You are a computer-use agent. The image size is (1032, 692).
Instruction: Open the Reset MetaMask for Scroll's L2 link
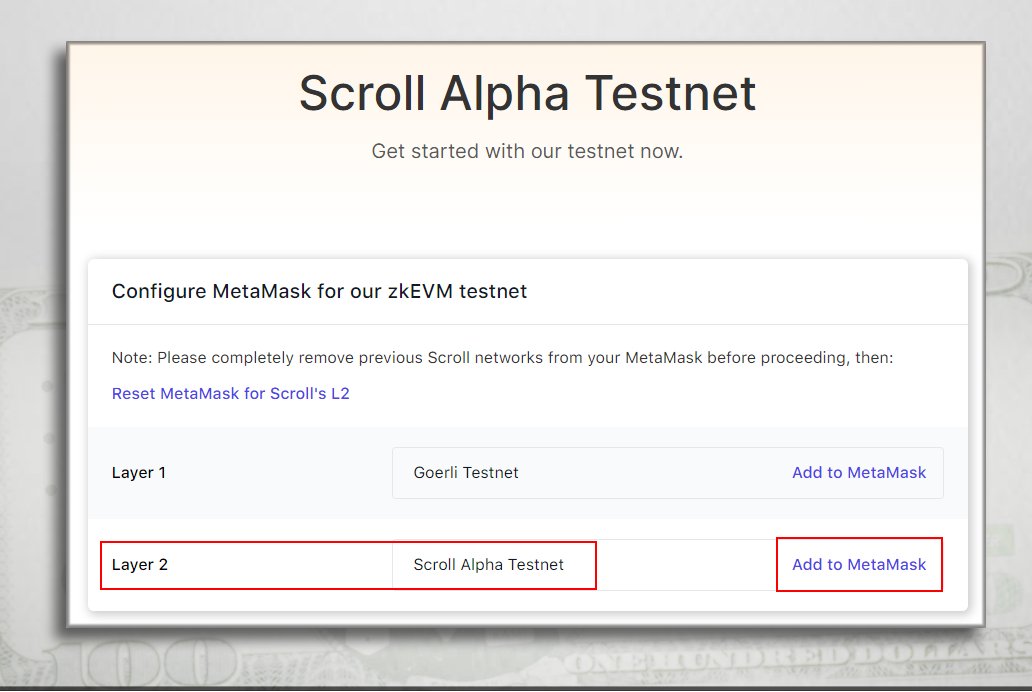[x=230, y=393]
